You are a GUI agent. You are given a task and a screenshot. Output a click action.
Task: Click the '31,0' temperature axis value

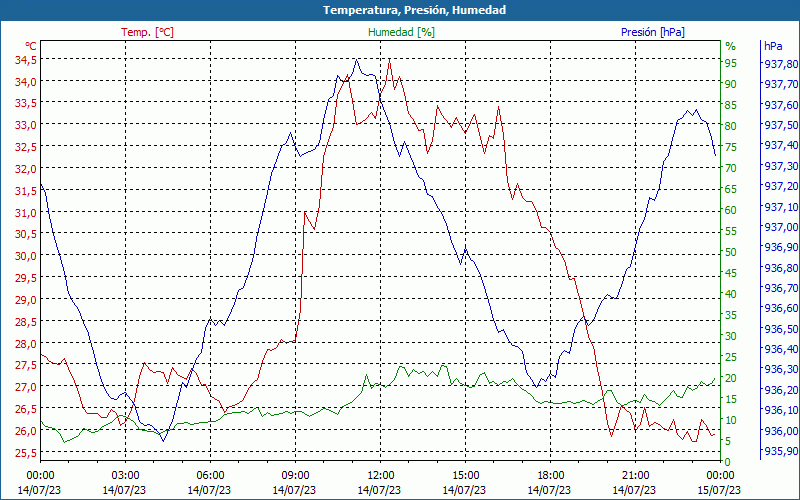click(x=26, y=212)
